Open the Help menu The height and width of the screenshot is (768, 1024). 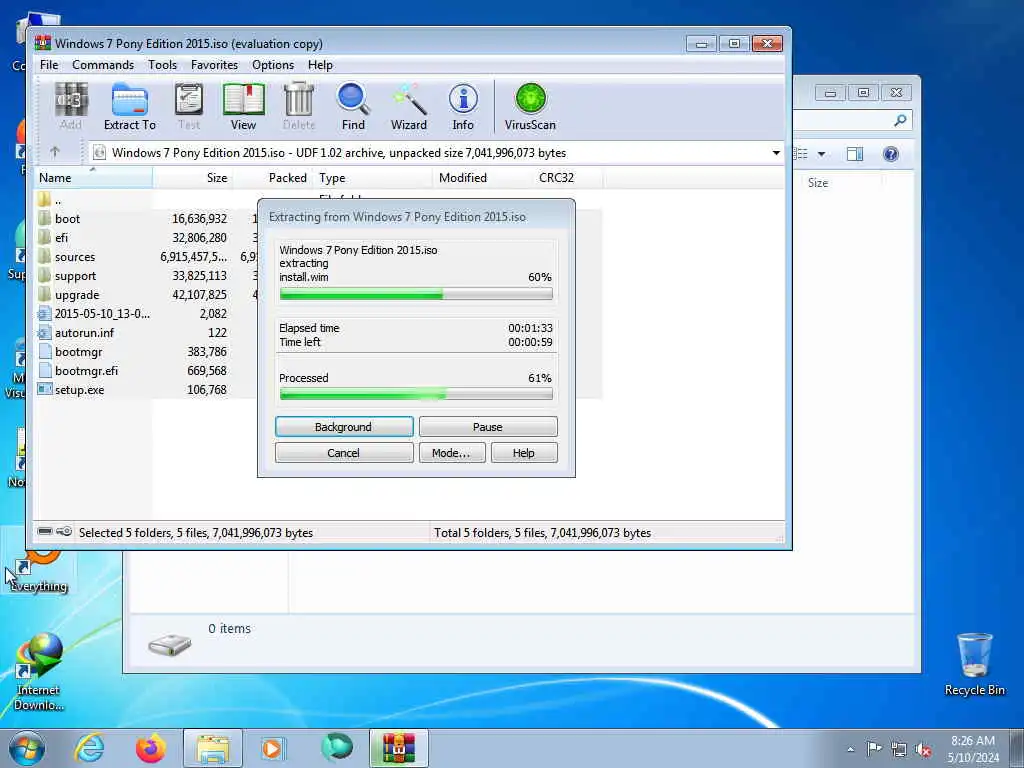tap(320, 65)
